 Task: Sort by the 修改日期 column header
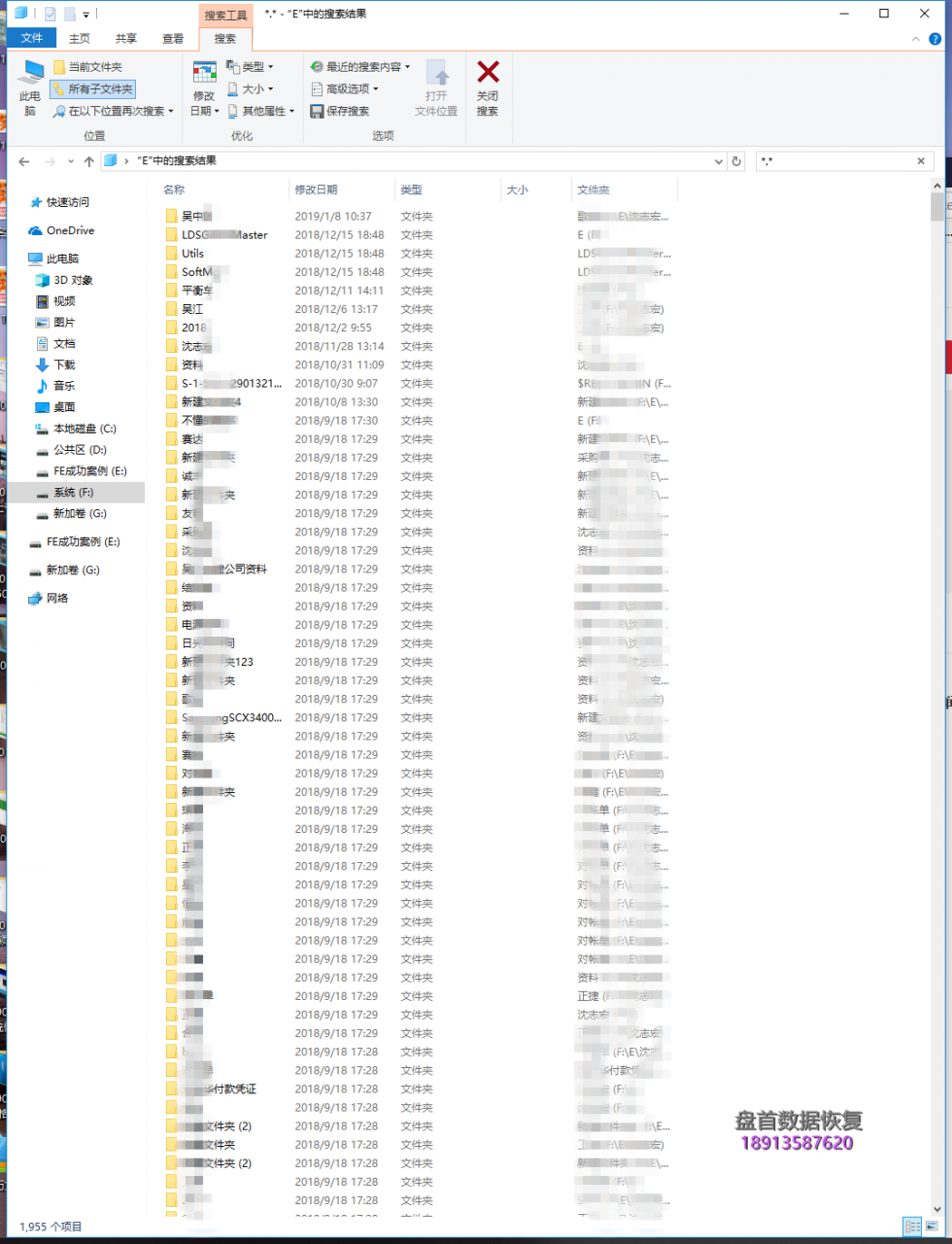[317, 190]
